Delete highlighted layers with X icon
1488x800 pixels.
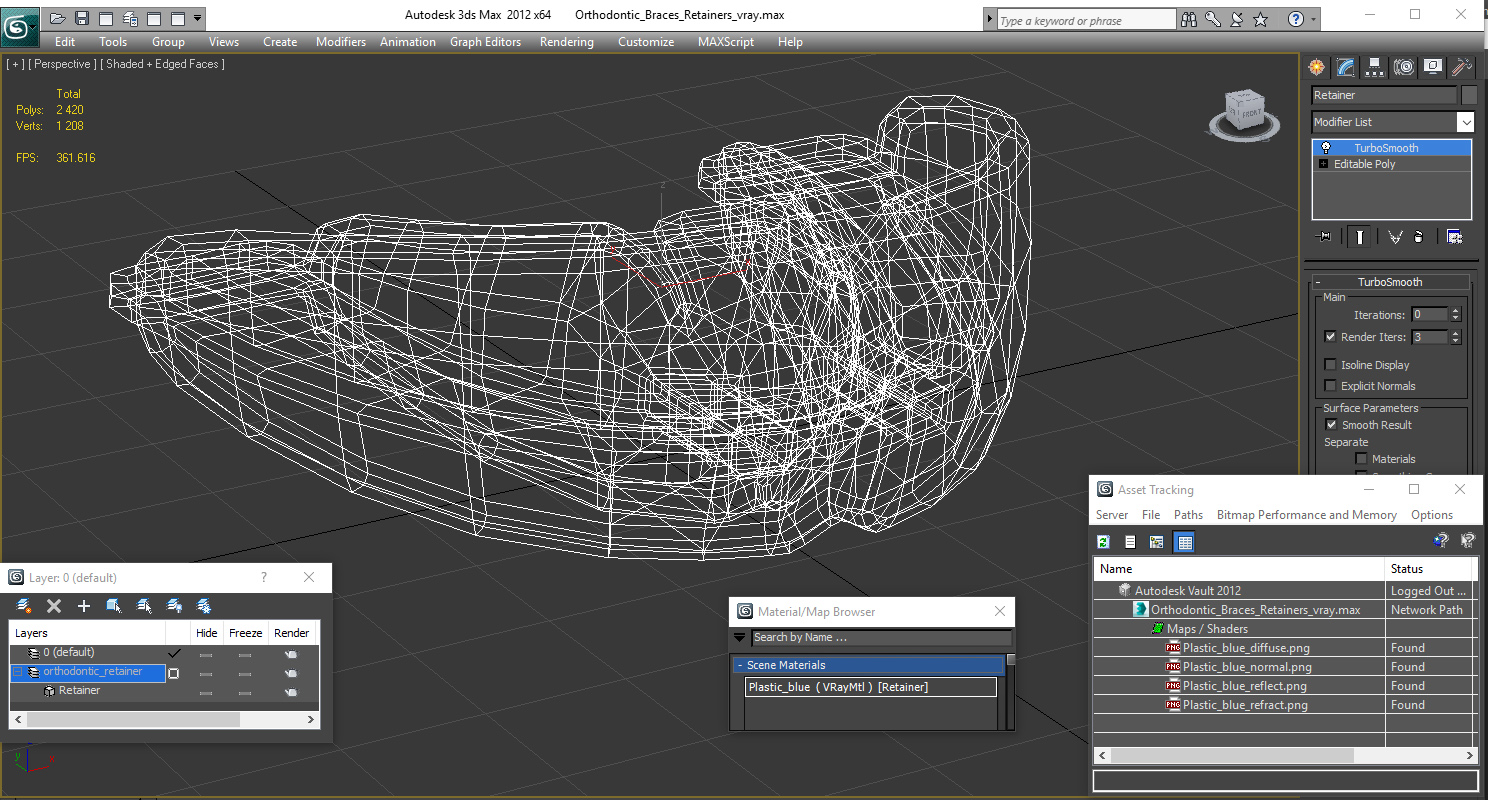point(54,606)
